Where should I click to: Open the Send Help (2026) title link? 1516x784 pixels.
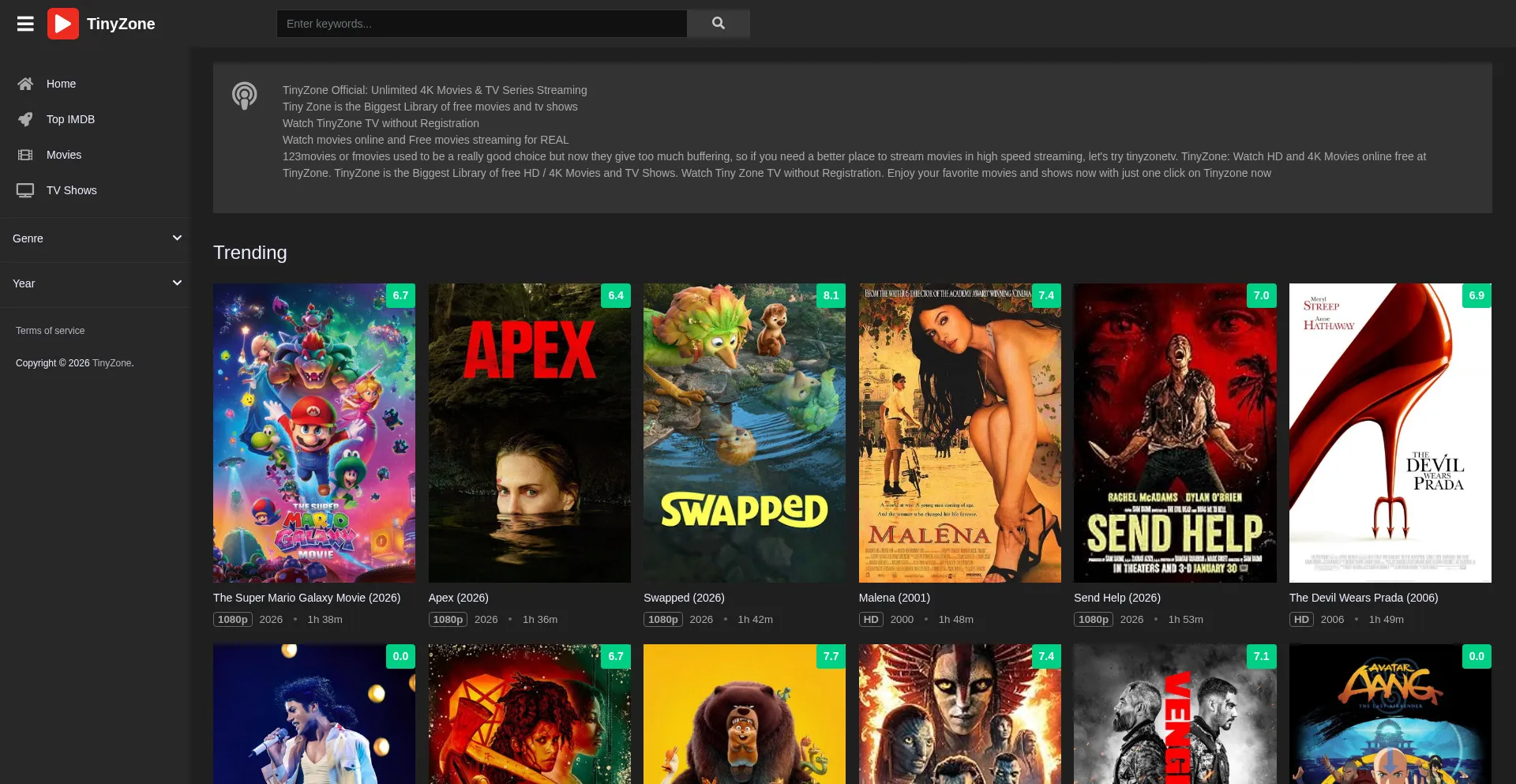tap(1117, 598)
